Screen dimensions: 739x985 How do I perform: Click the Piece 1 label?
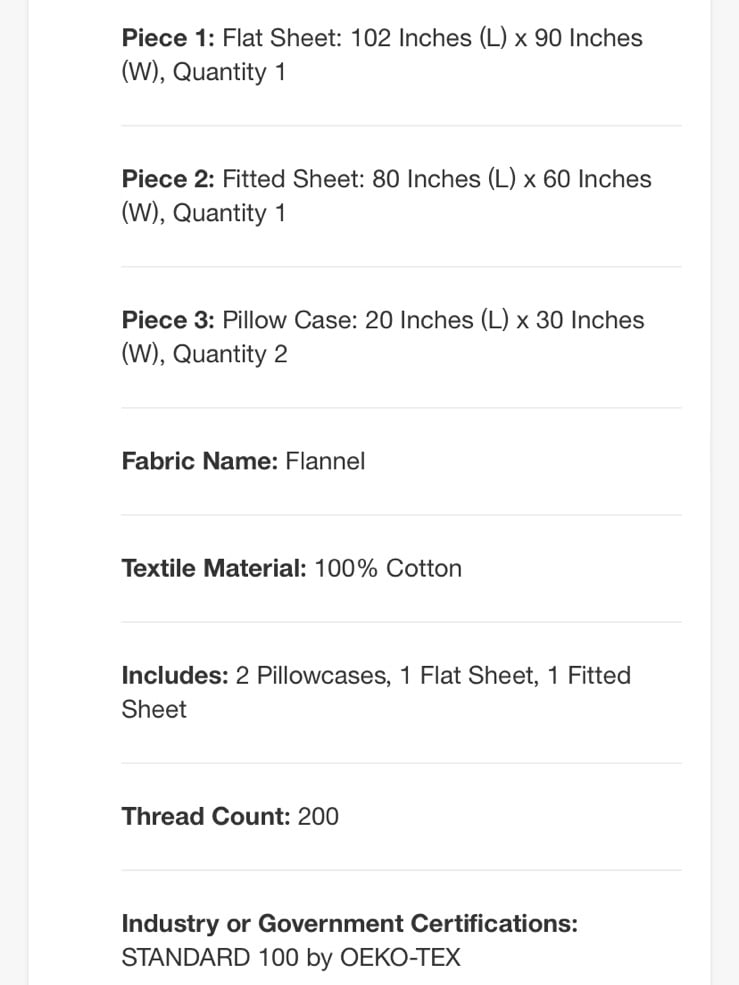[x=168, y=38]
